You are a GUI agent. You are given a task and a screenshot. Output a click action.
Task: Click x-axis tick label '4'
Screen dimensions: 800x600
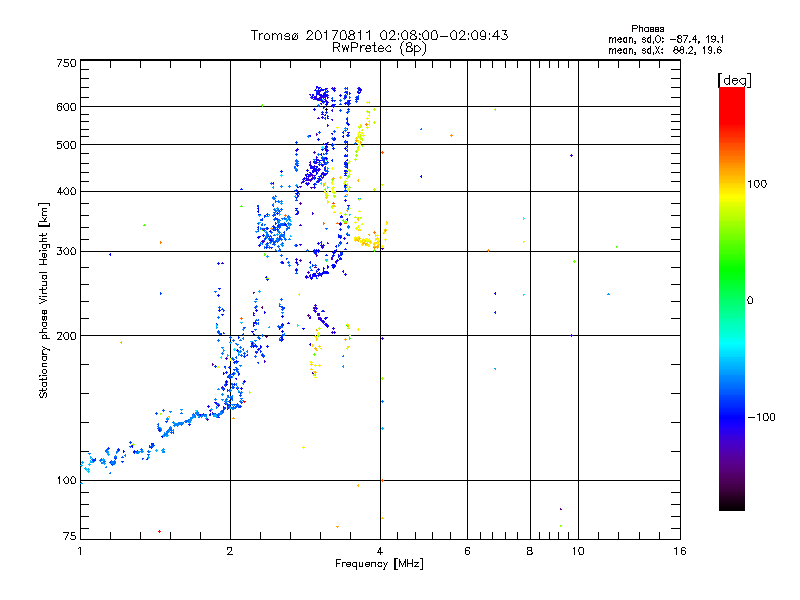click(x=380, y=551)
